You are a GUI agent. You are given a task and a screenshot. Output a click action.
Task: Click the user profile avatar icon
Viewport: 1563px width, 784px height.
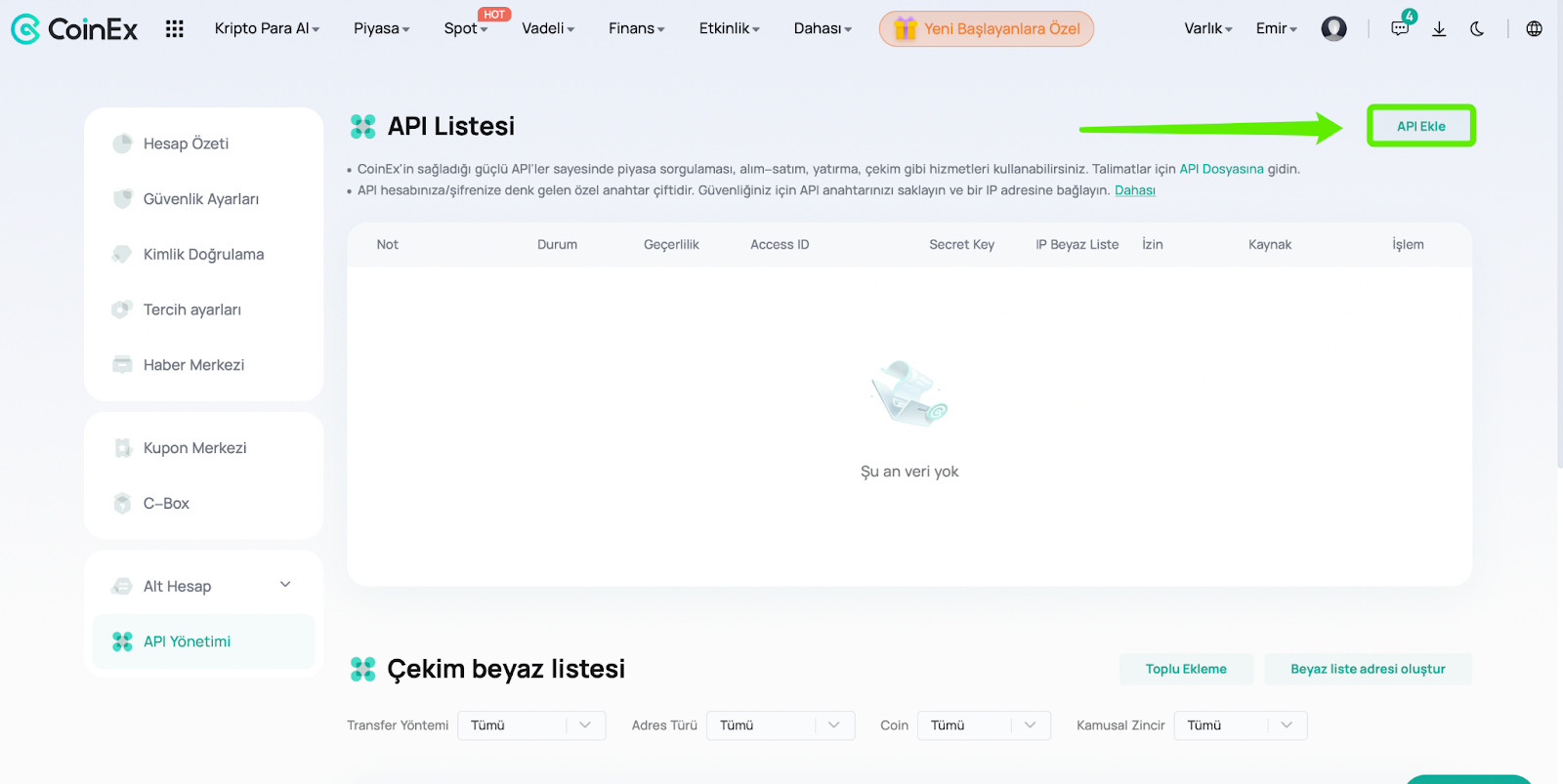click(x=1333, y=29)
